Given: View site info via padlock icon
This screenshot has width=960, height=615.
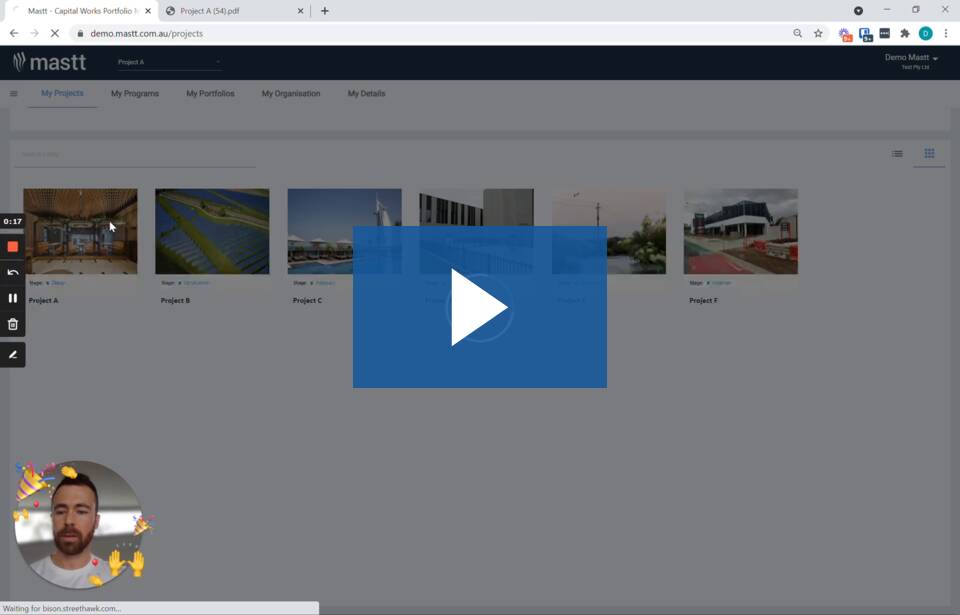Looking at the screenshot, I should pyautogui.click(x=80, y=34).
